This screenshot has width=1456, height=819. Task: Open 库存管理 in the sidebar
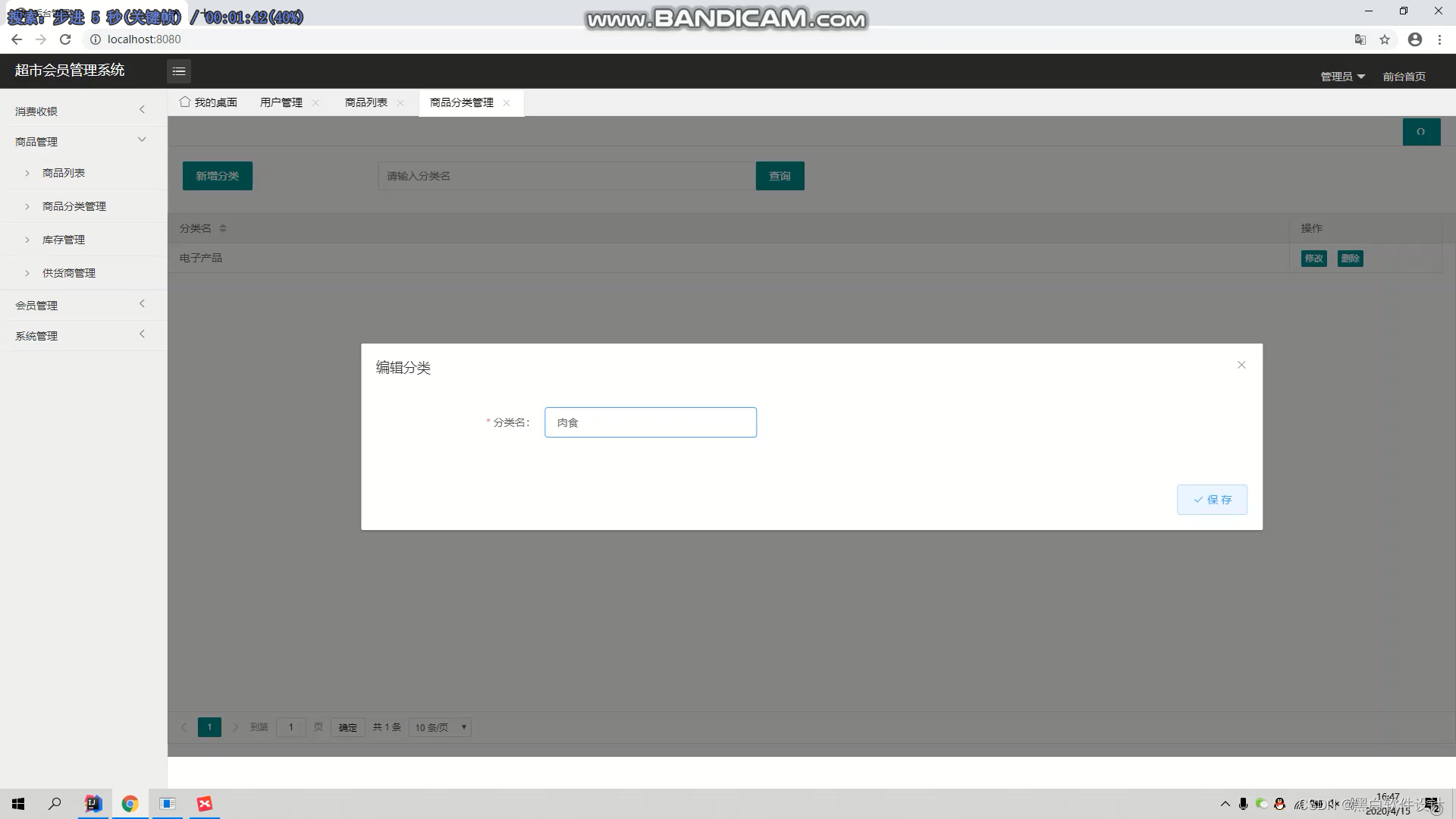pyautogui.click(x=83, y=240)
